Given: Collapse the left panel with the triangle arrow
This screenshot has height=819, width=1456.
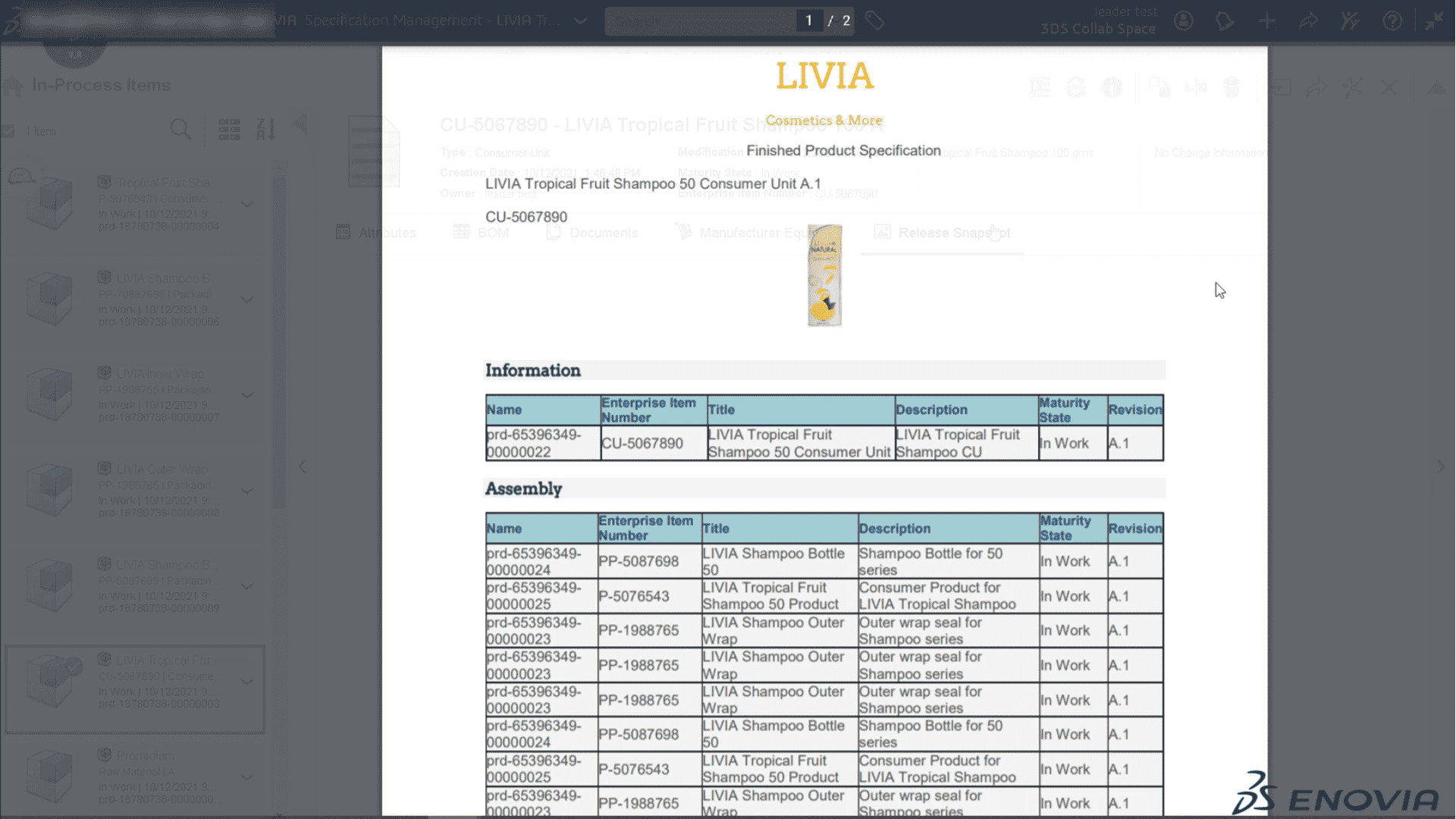Looking at the screenshot, I should click(x=300, y=124).
